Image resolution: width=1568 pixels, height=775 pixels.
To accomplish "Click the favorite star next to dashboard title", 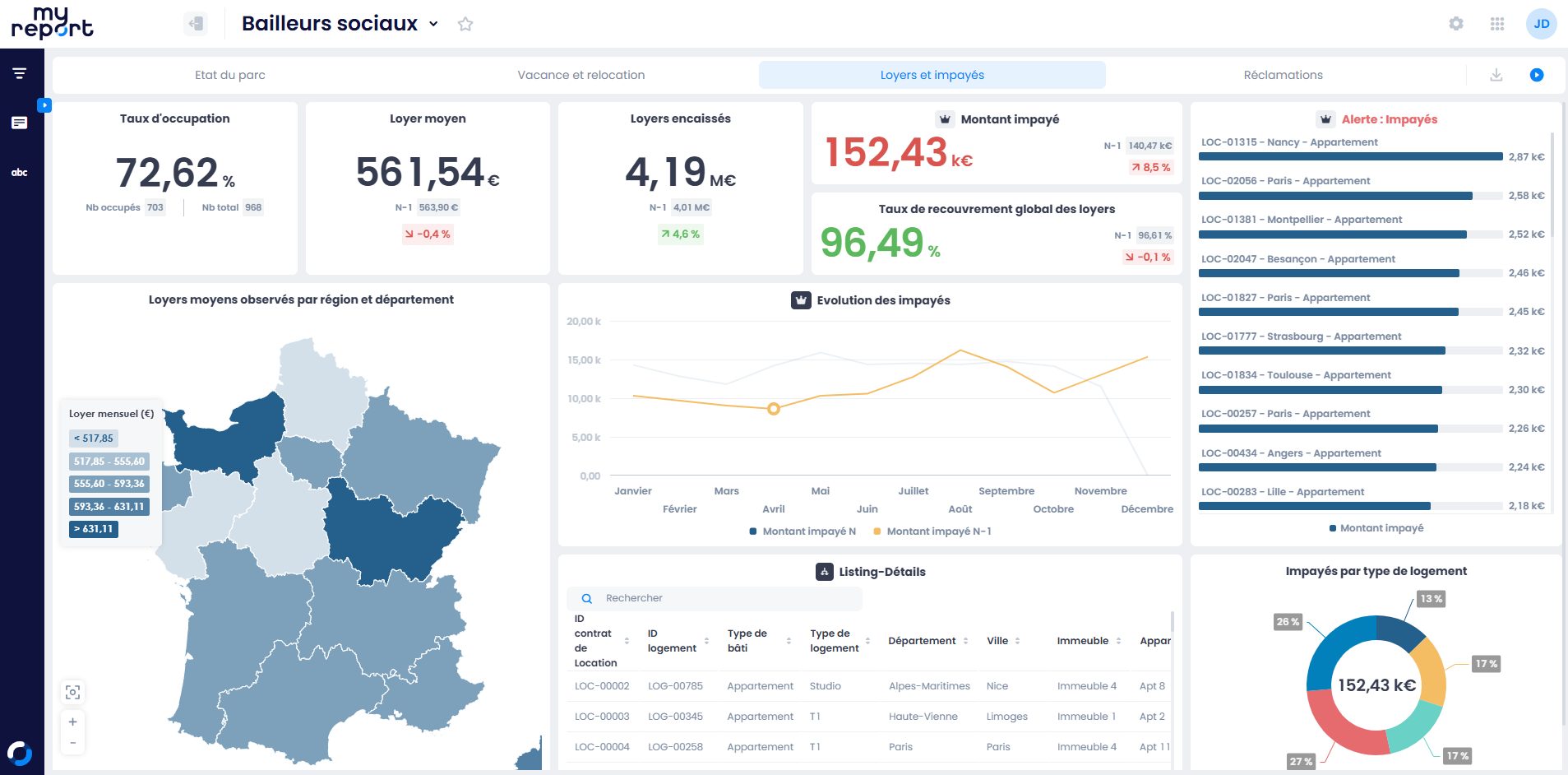I will coord(465,24).
